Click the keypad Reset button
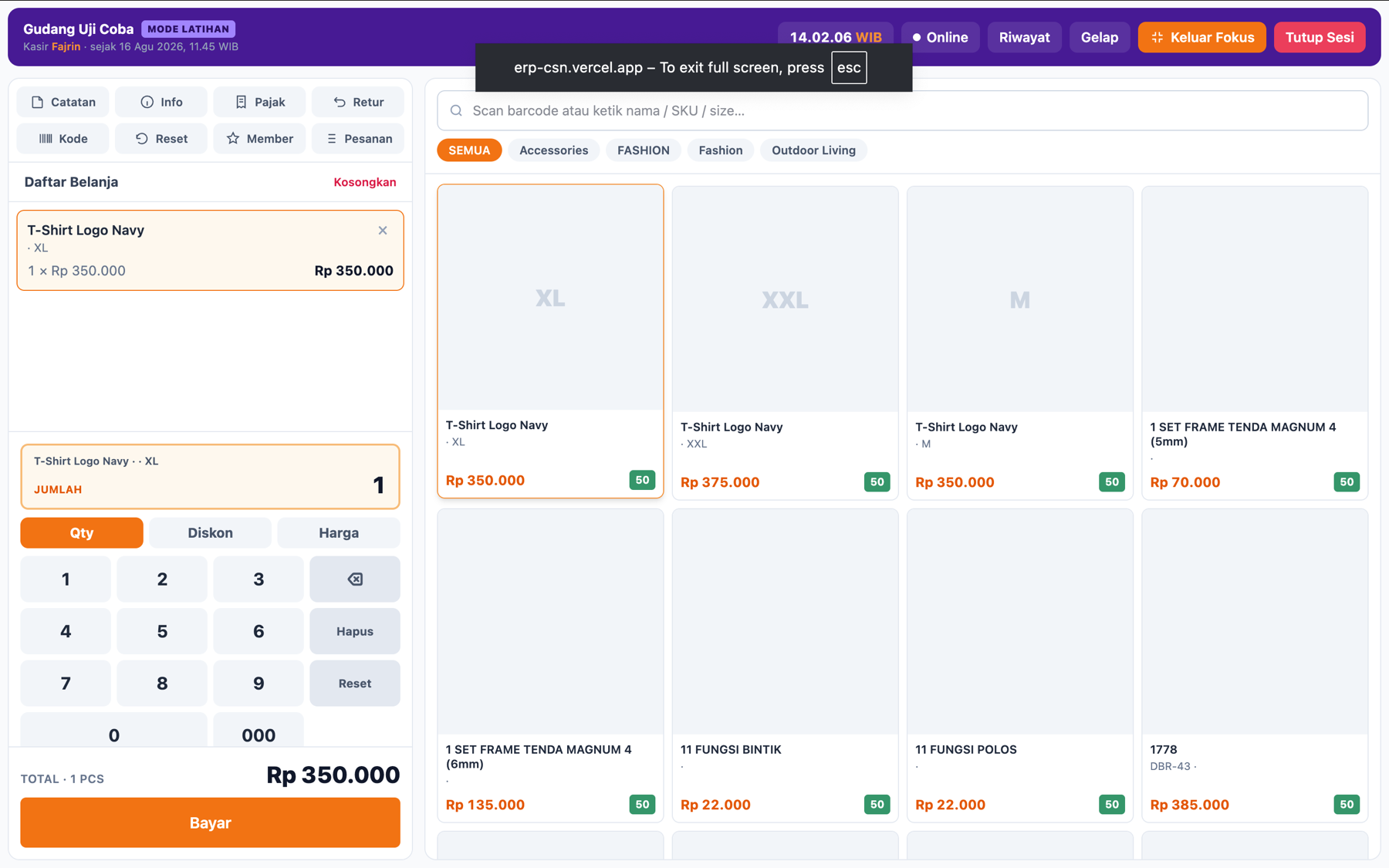 355,684
